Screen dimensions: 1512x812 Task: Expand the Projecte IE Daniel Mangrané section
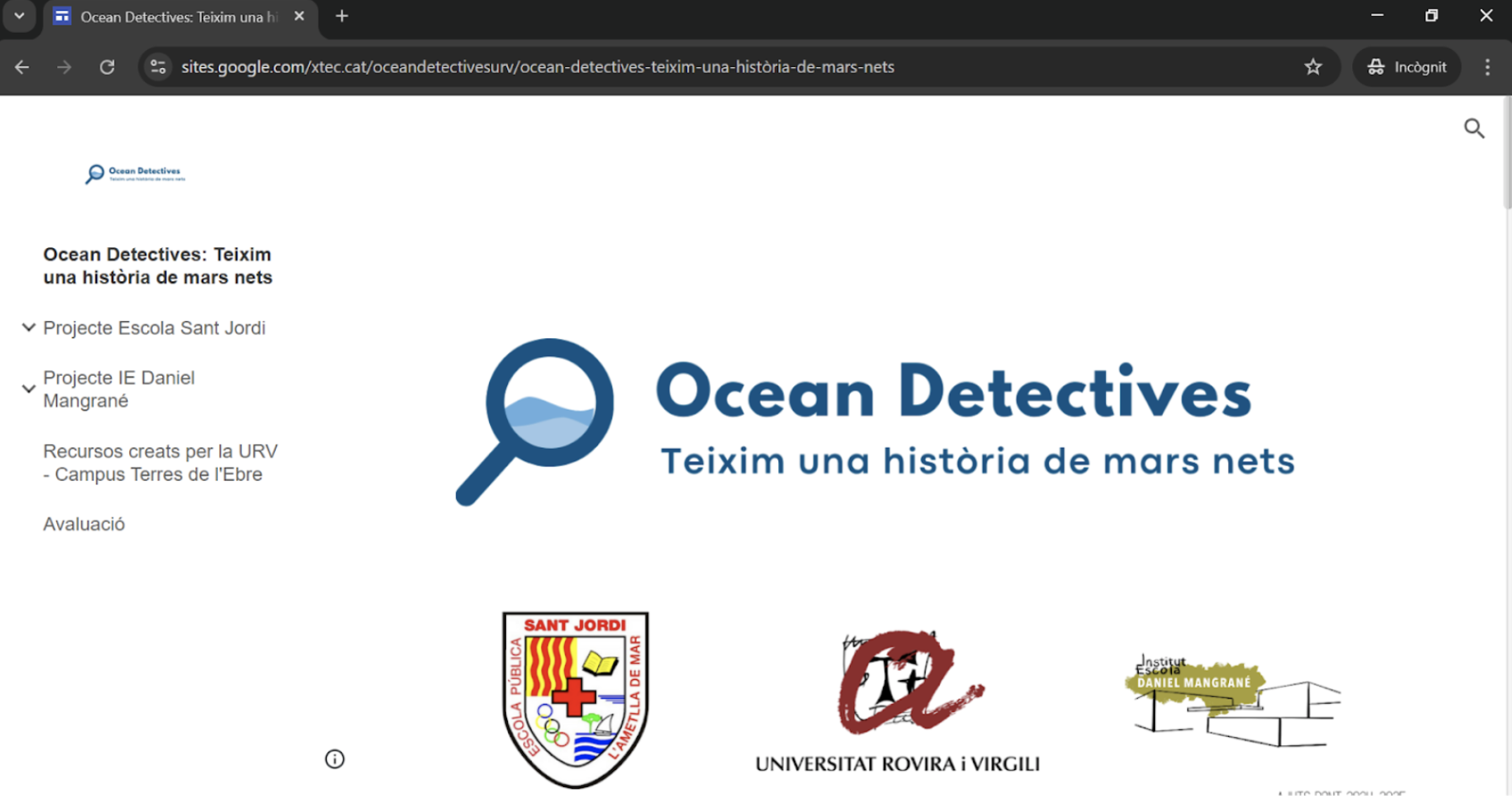click(x=29, y=388)
